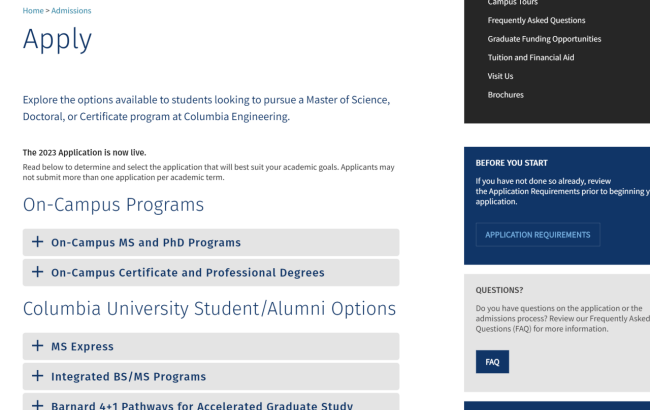Open Brochures sidebar menu item
The width and height of the screenshot is (650, 411).
click(505, 95)
